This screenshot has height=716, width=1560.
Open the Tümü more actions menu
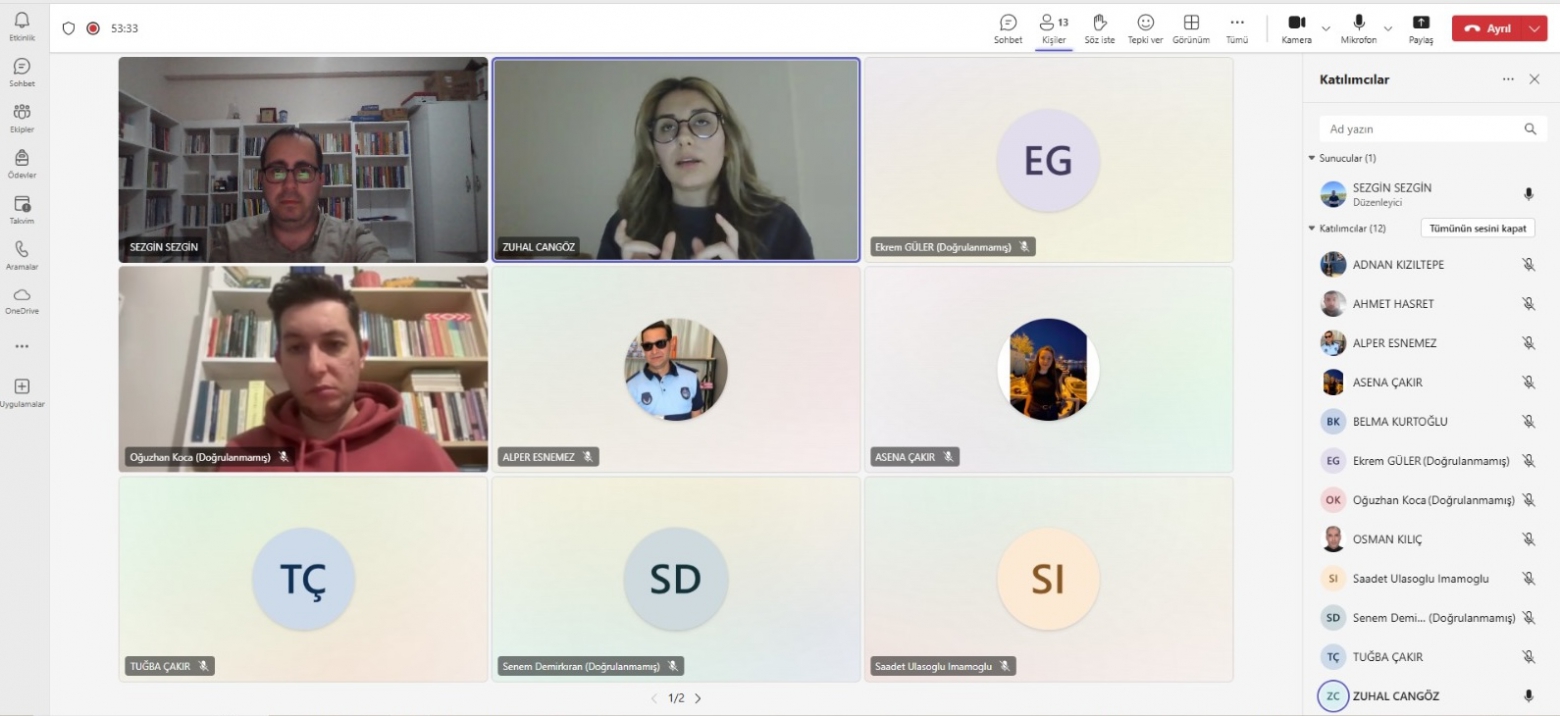click(x=1237, y=28)
